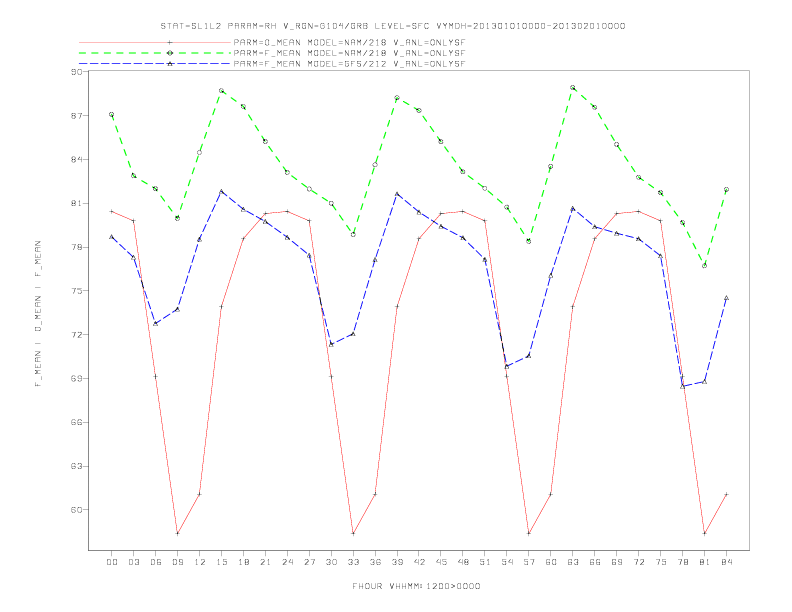This screenshot has width=792, height=612.
Task: Click y-axis tick label 84
Action: pos(76,160)
